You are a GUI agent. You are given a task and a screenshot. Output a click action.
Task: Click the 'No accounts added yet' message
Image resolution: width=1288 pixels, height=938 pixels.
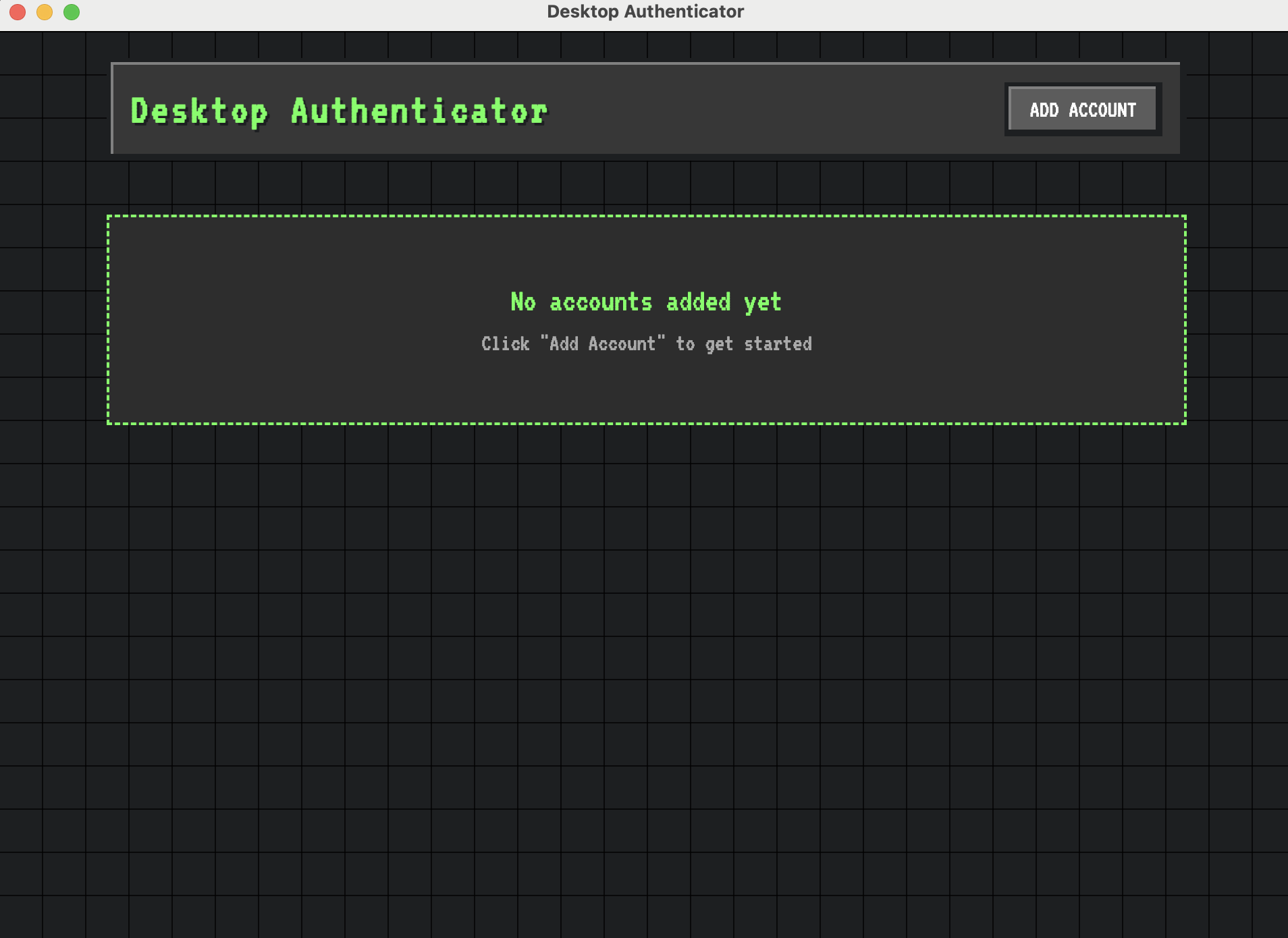point(645,302)
